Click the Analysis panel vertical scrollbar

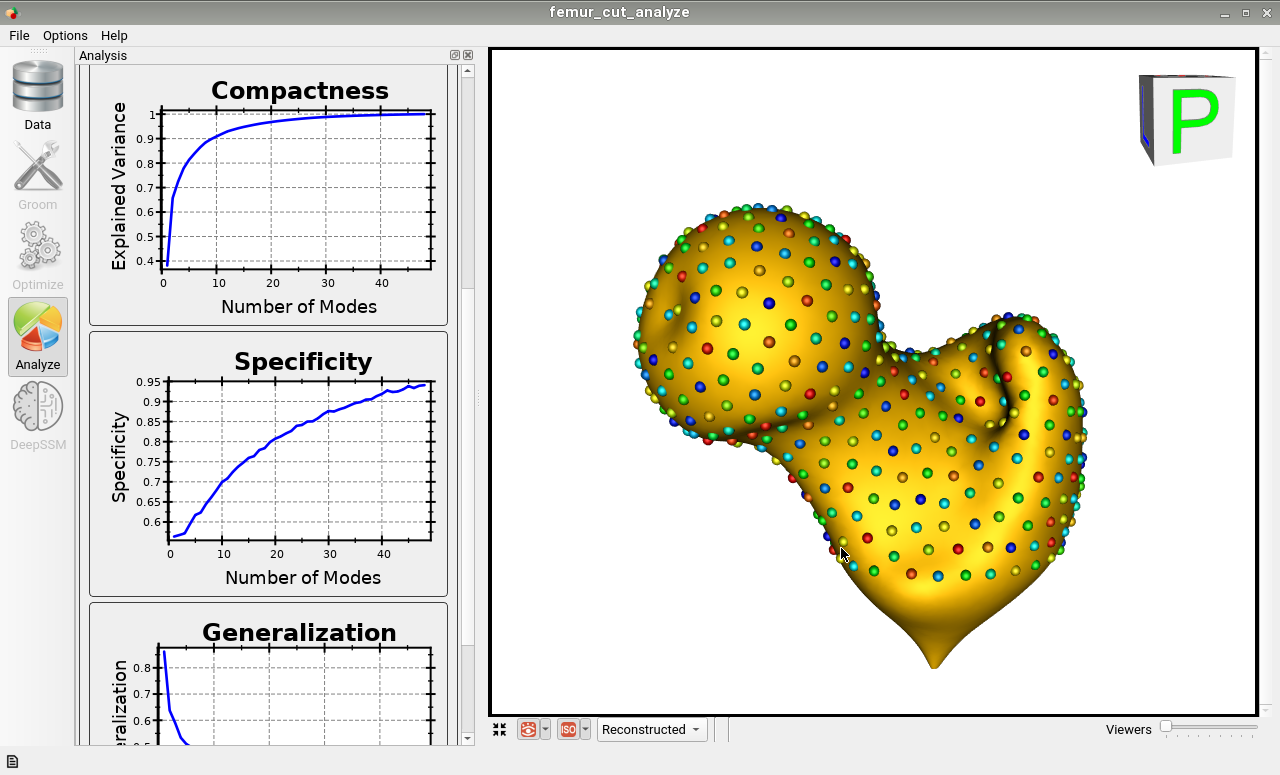[x=468, y=405]
